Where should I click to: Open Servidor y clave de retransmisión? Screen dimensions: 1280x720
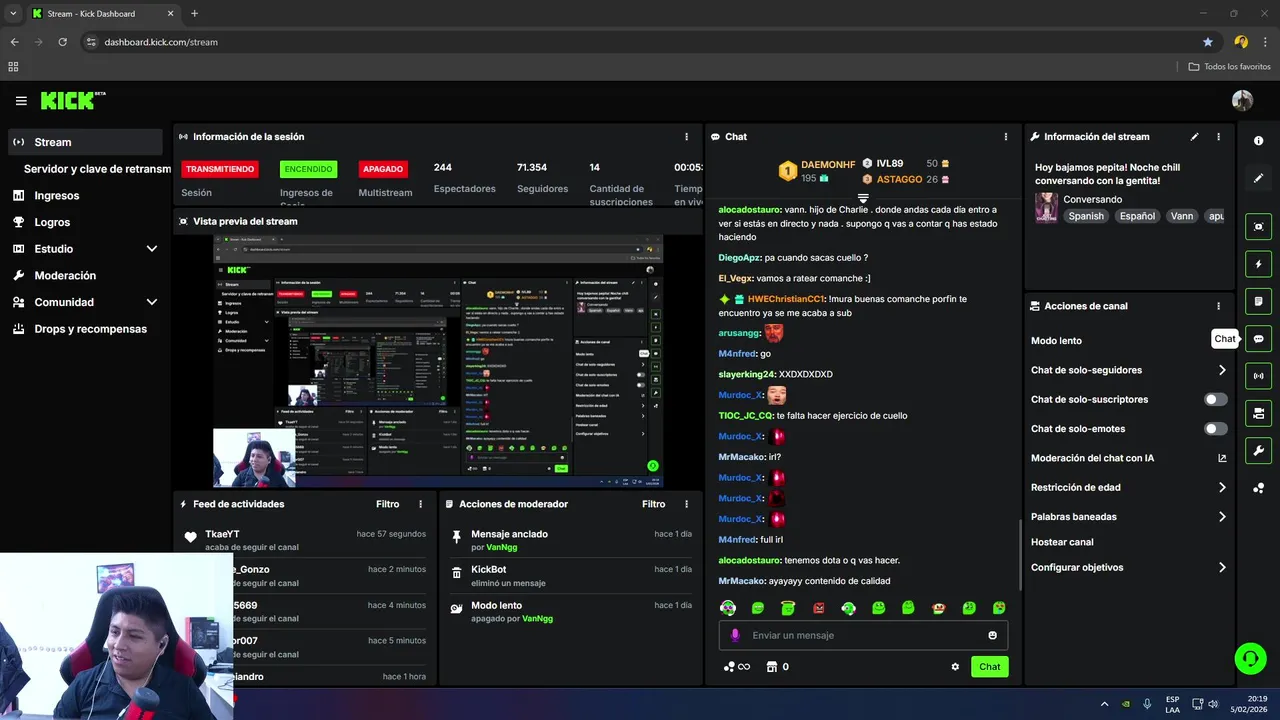point(97,169)
